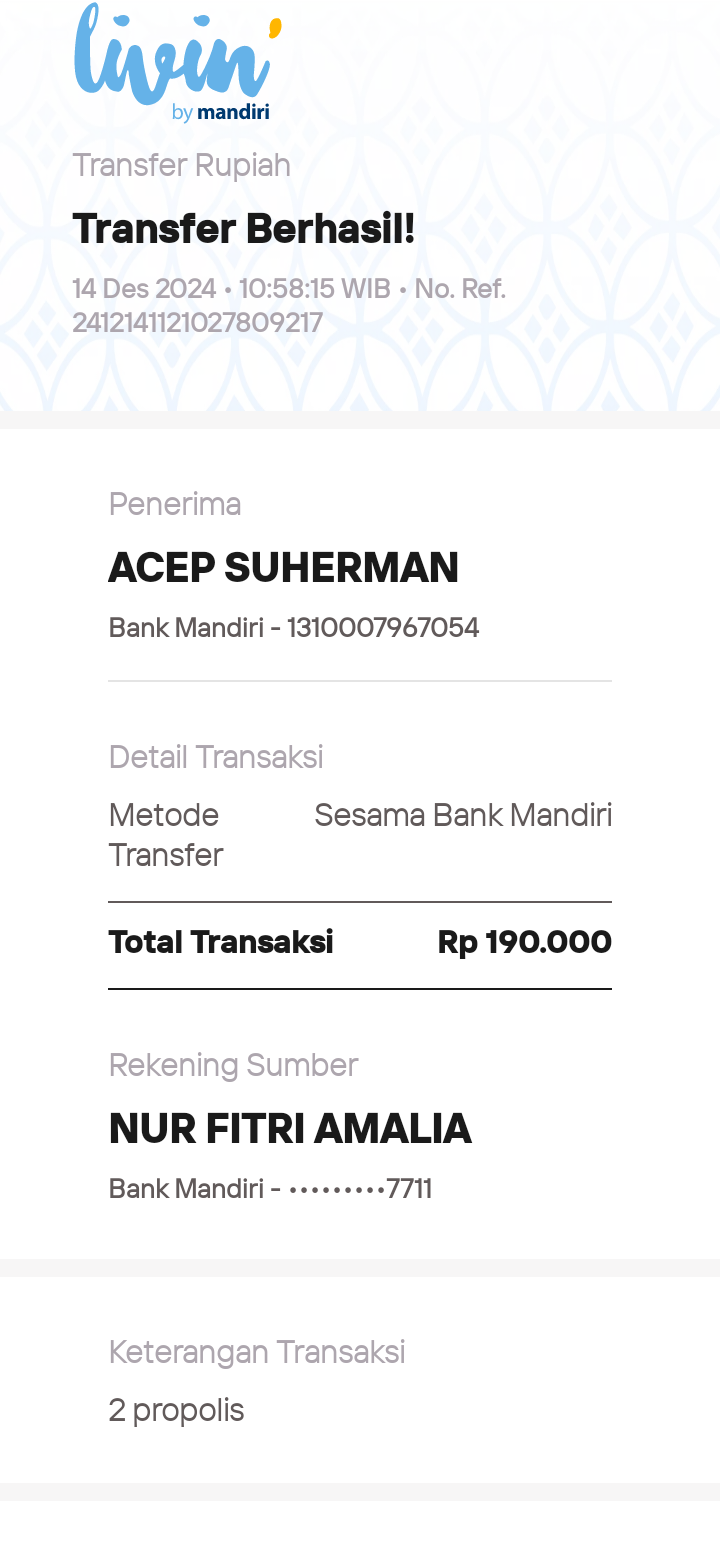Select the Metode Transfer label

(x=166, y=835)
